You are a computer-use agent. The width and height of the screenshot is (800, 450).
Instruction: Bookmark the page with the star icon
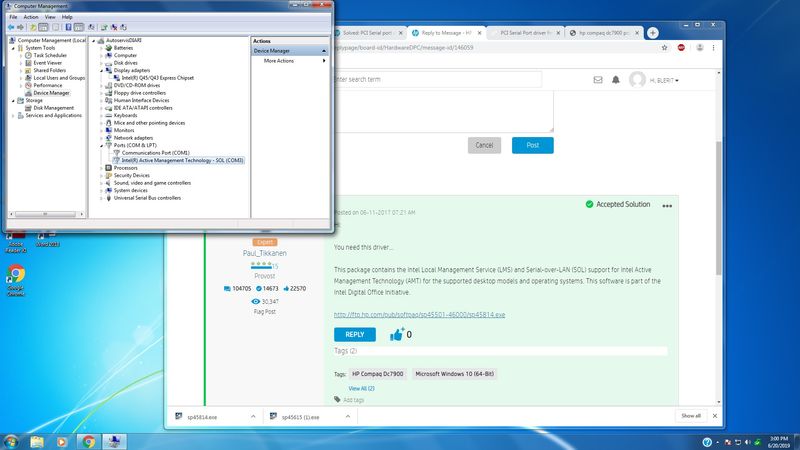pyautogui.click(x=664, y=47)
